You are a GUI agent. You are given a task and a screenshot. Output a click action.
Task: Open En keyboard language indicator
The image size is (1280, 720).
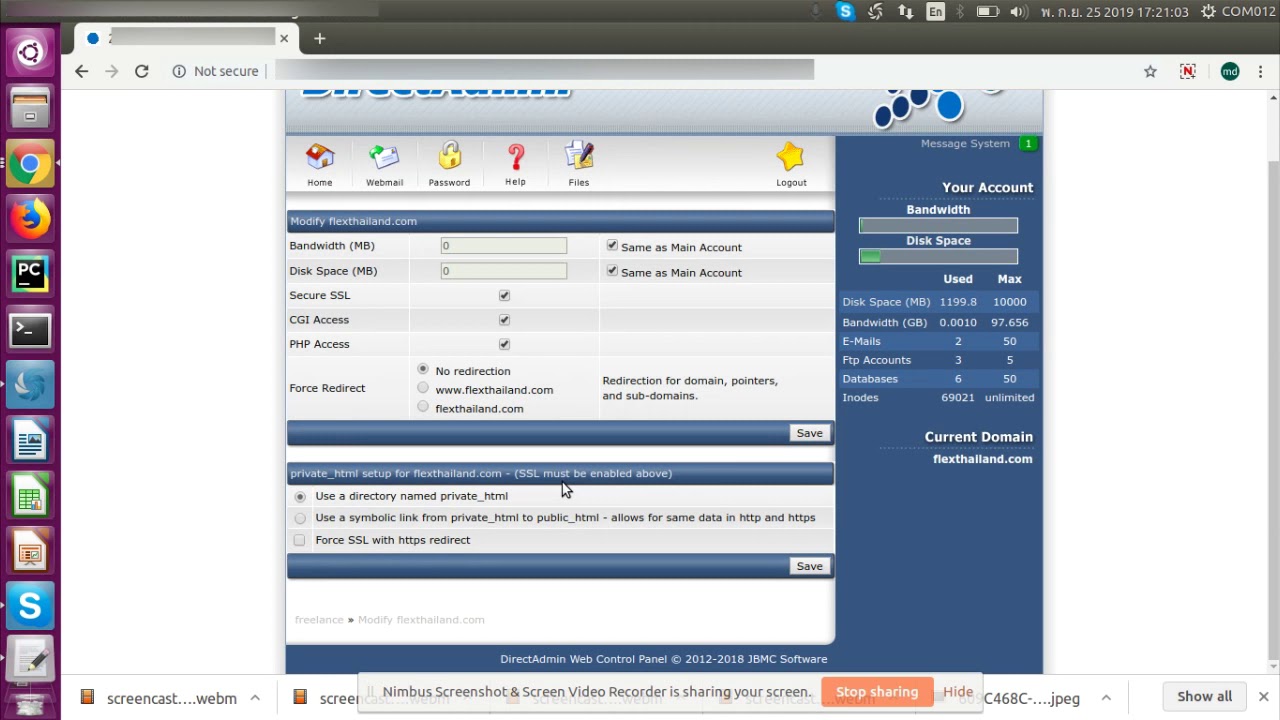[936, 12]
